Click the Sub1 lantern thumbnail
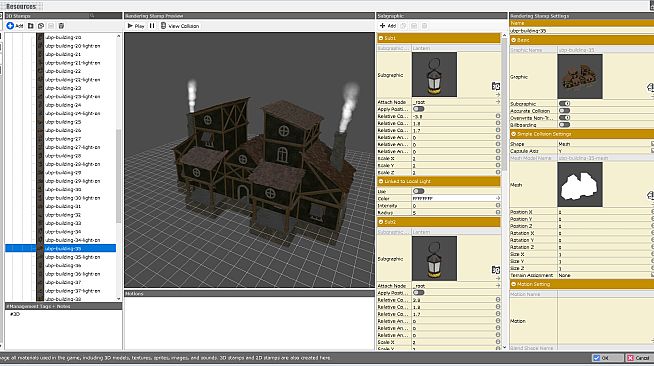The image size is (654, 366). coord(434,75)
